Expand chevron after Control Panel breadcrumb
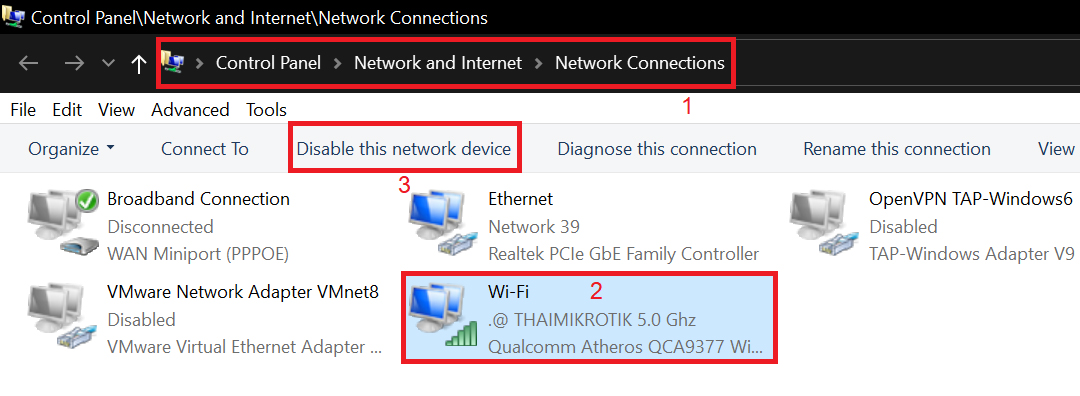Viewport: 1080px width, 396px height. 338,63
